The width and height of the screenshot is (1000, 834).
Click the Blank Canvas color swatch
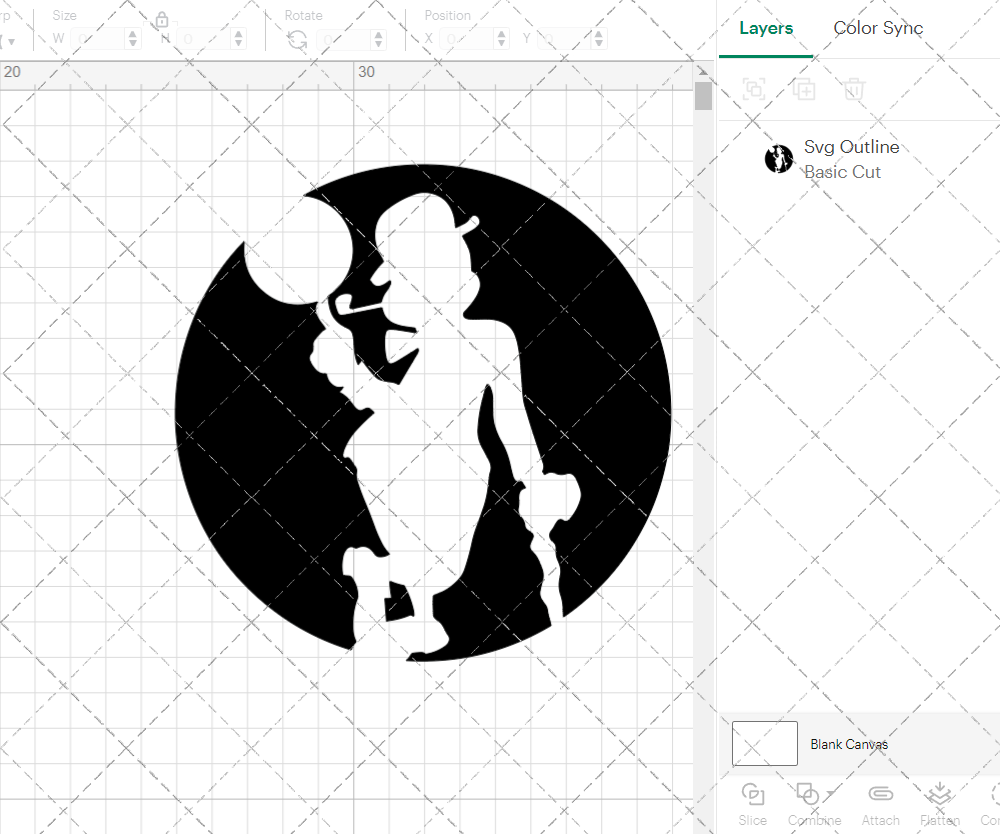(x=764, y=743)
